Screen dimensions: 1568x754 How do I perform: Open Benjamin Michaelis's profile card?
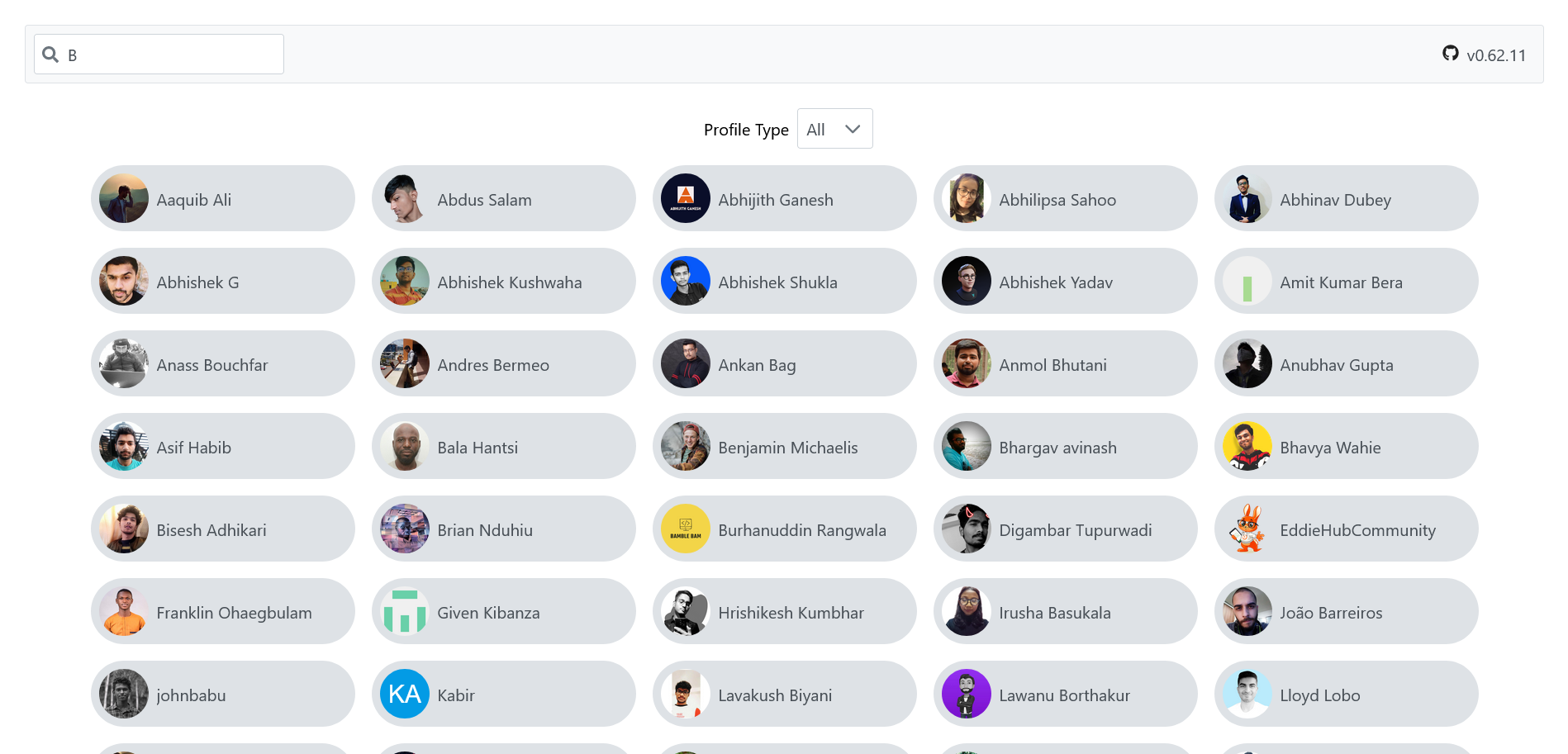tap(784, 446)
